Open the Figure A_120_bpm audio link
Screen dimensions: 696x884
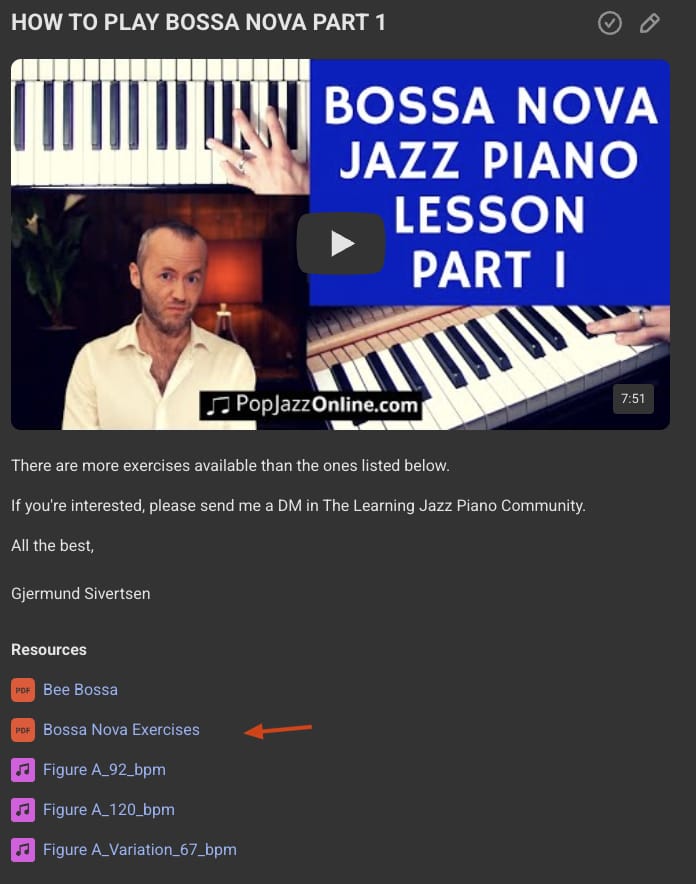pos(109,810)
